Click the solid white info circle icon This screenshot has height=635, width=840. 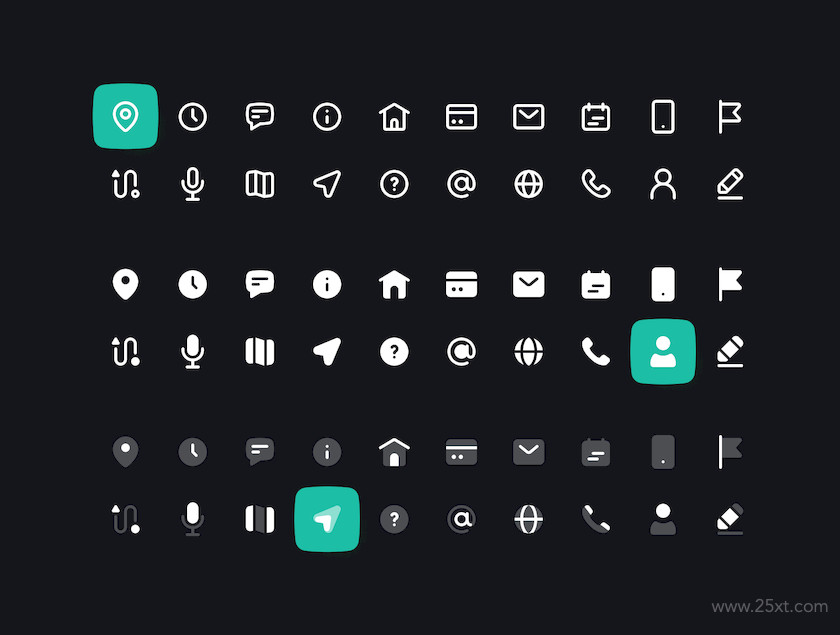(x=327, y=284)
